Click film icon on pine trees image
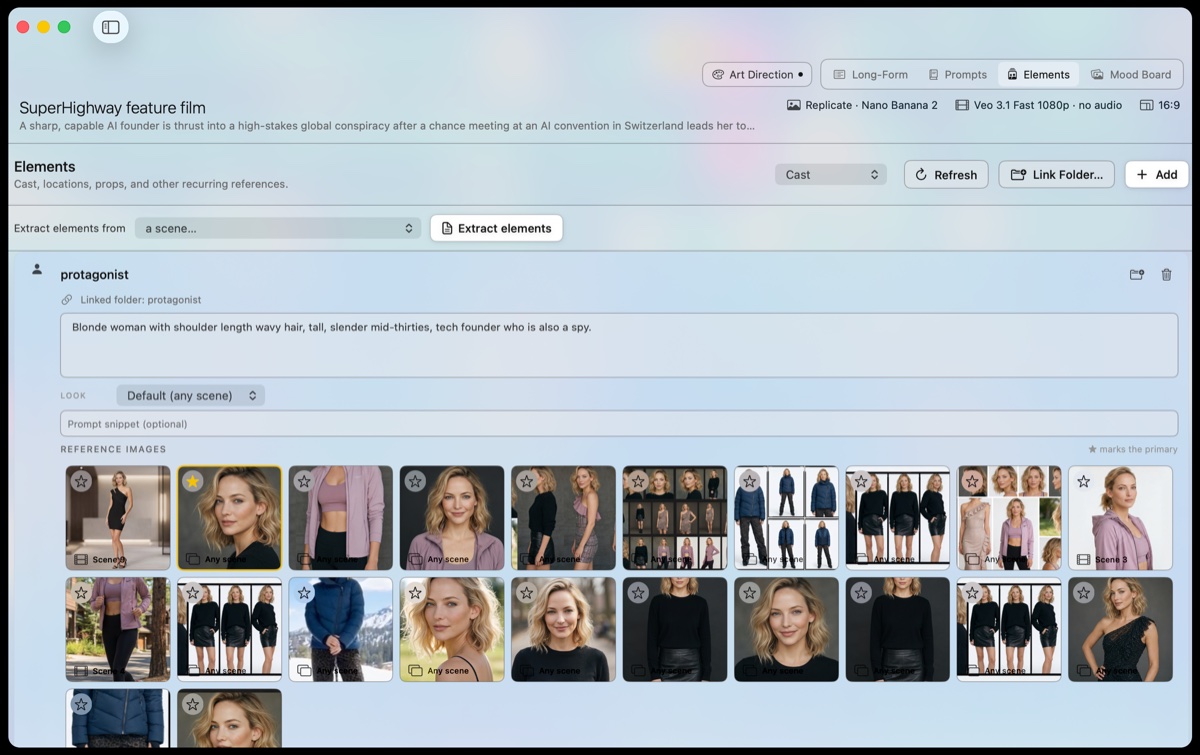This screenshot has width=1200, height=755. pyautogui.click(x=82, y=670)
